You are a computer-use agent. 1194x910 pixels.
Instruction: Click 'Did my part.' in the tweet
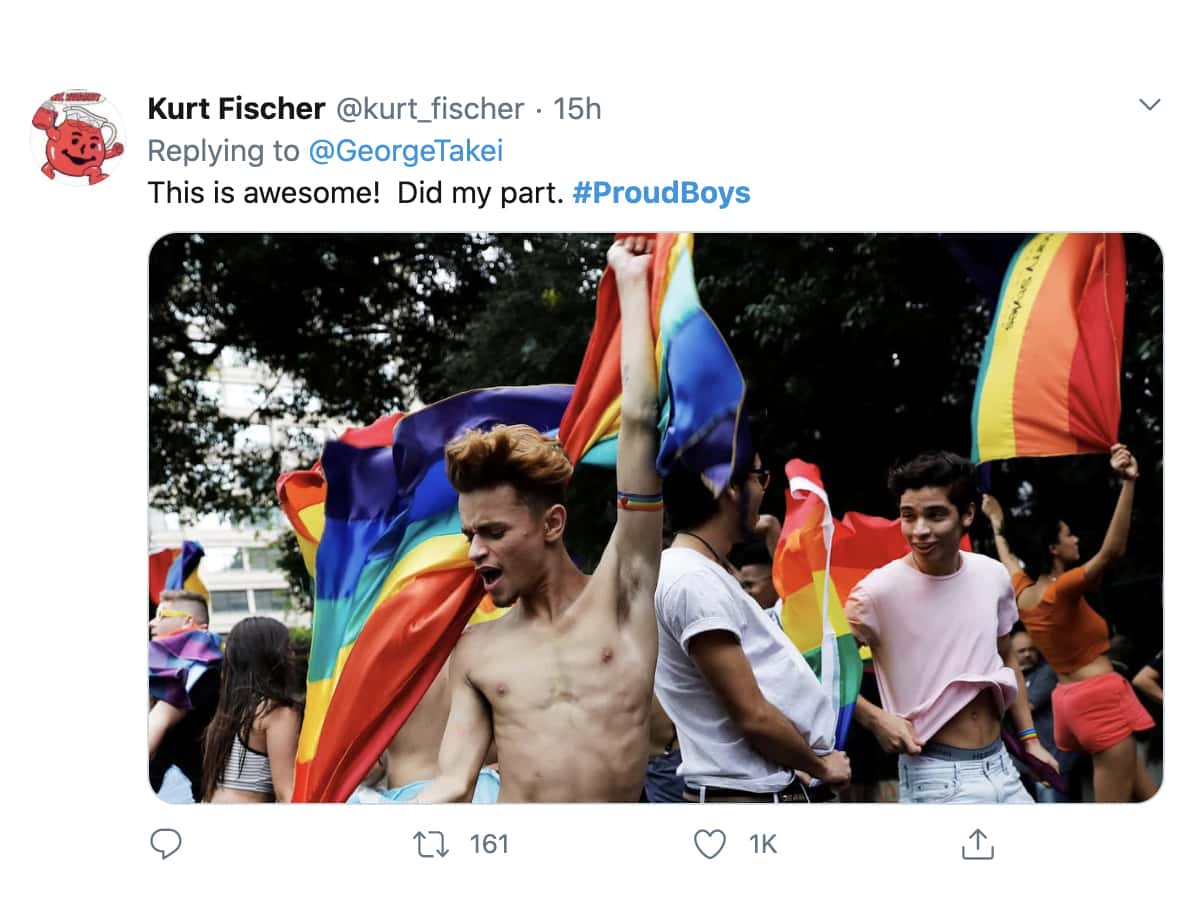480,192
